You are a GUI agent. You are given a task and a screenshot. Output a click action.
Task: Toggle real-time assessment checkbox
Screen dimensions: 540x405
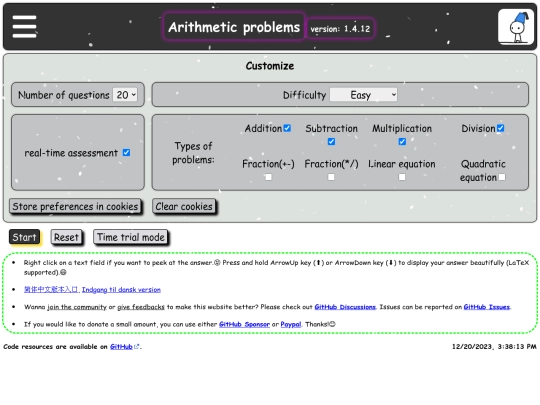[126, 153]
